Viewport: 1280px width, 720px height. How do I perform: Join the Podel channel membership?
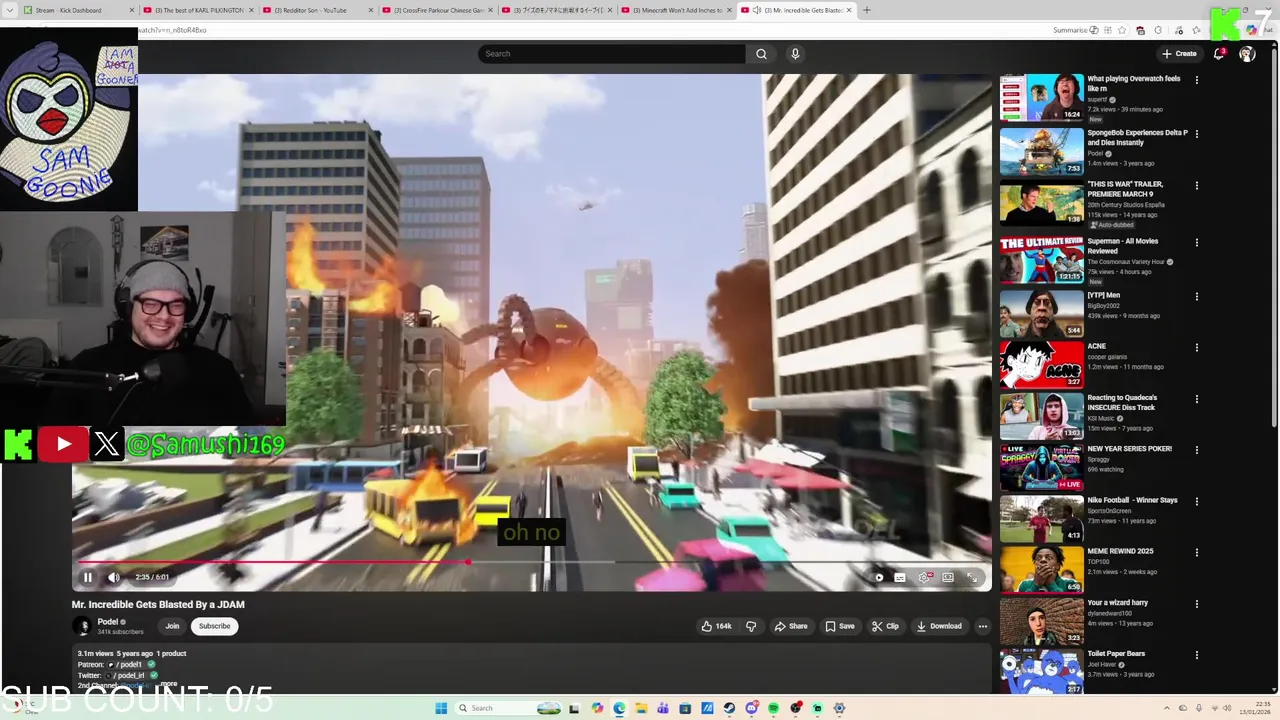(x=172, y=626)
